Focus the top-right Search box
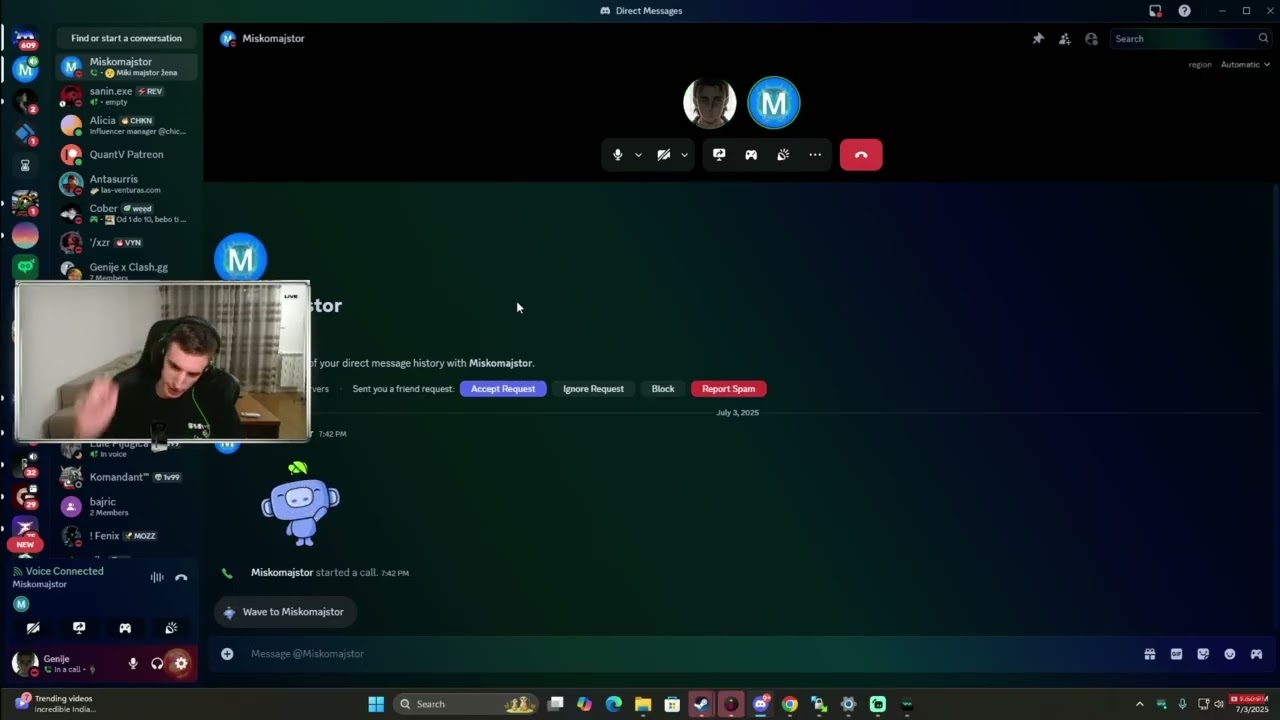Image resolution: width=1280 pixels, height=720 pixels. 1190,38
